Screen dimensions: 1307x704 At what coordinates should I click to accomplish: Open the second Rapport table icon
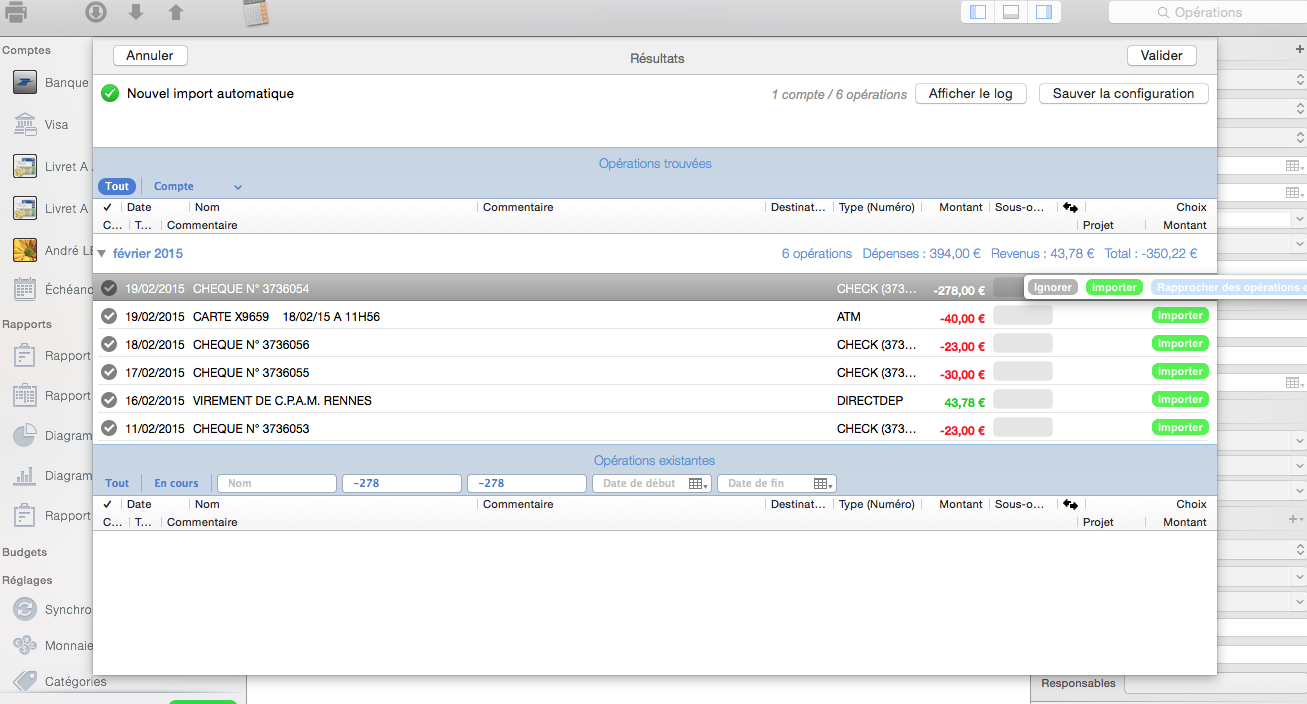25,396
